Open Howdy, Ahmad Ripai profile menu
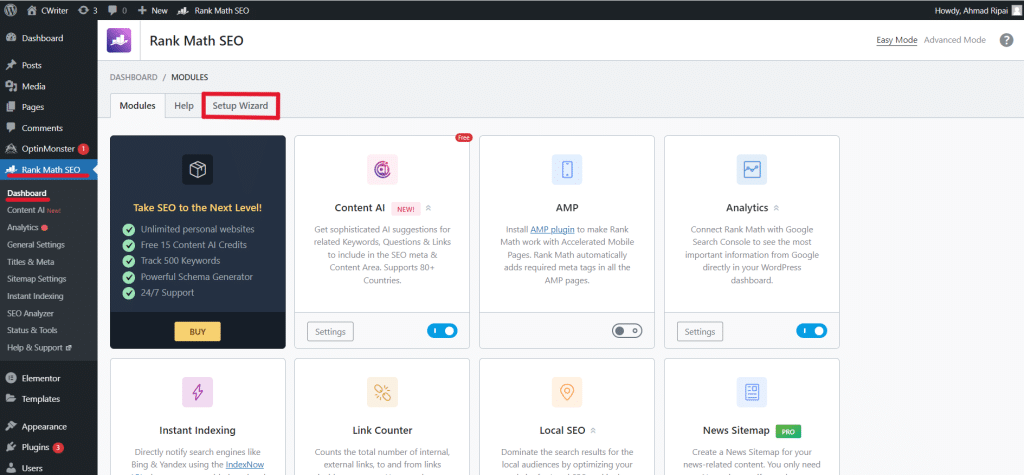 pos(976,10)
